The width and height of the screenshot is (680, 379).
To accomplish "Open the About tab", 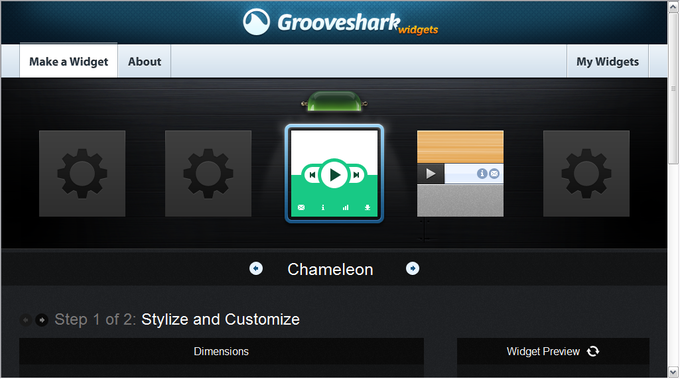I will tap(144, 62).
